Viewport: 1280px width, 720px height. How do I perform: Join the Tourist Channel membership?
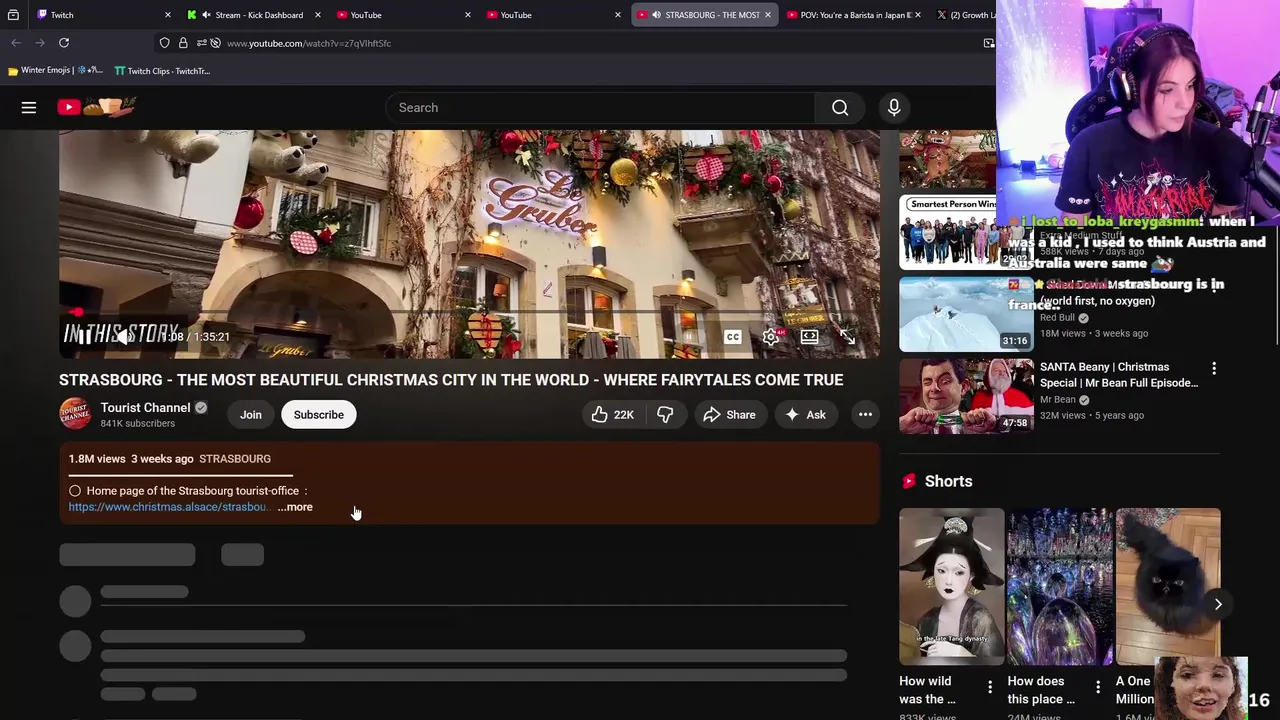(250, 415)
